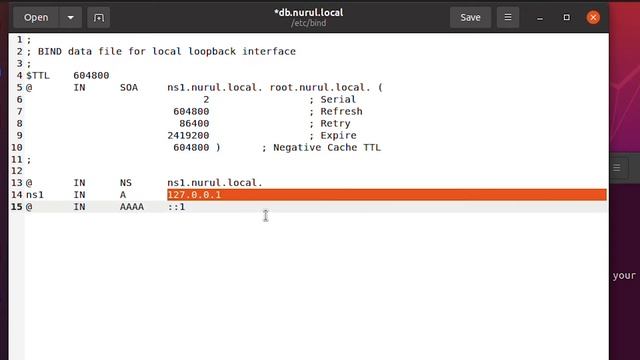Click the highlighted 127.0.0.1 address
Image resolution: width=640 pixels, height=360 pixels.
tap(194, 195)
